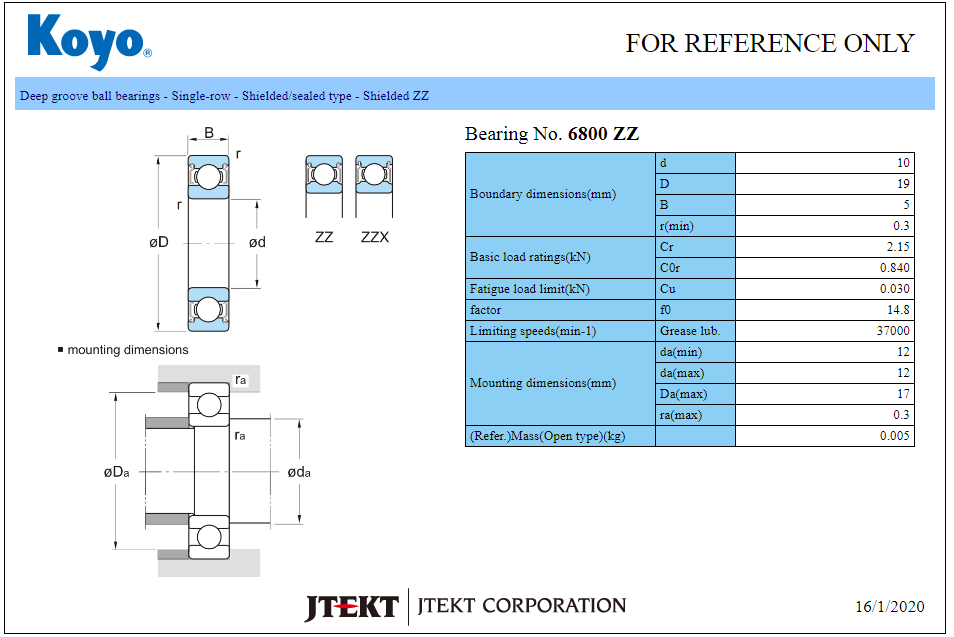This screenshot has height=637, width=954.
Task: Click the Fatigue load limit(kN) cell
Action: [530, 289]
